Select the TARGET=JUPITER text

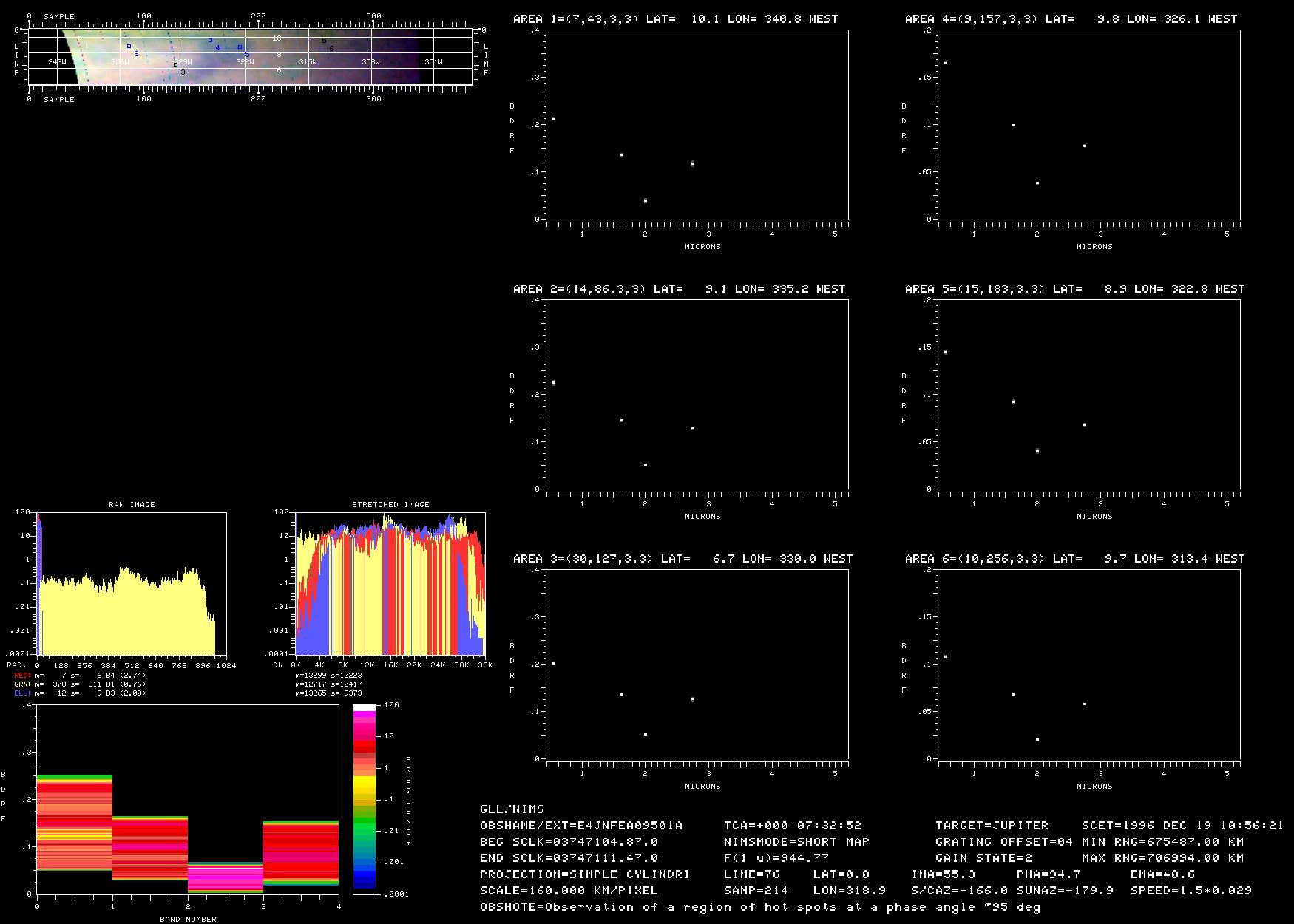(992, 825)
